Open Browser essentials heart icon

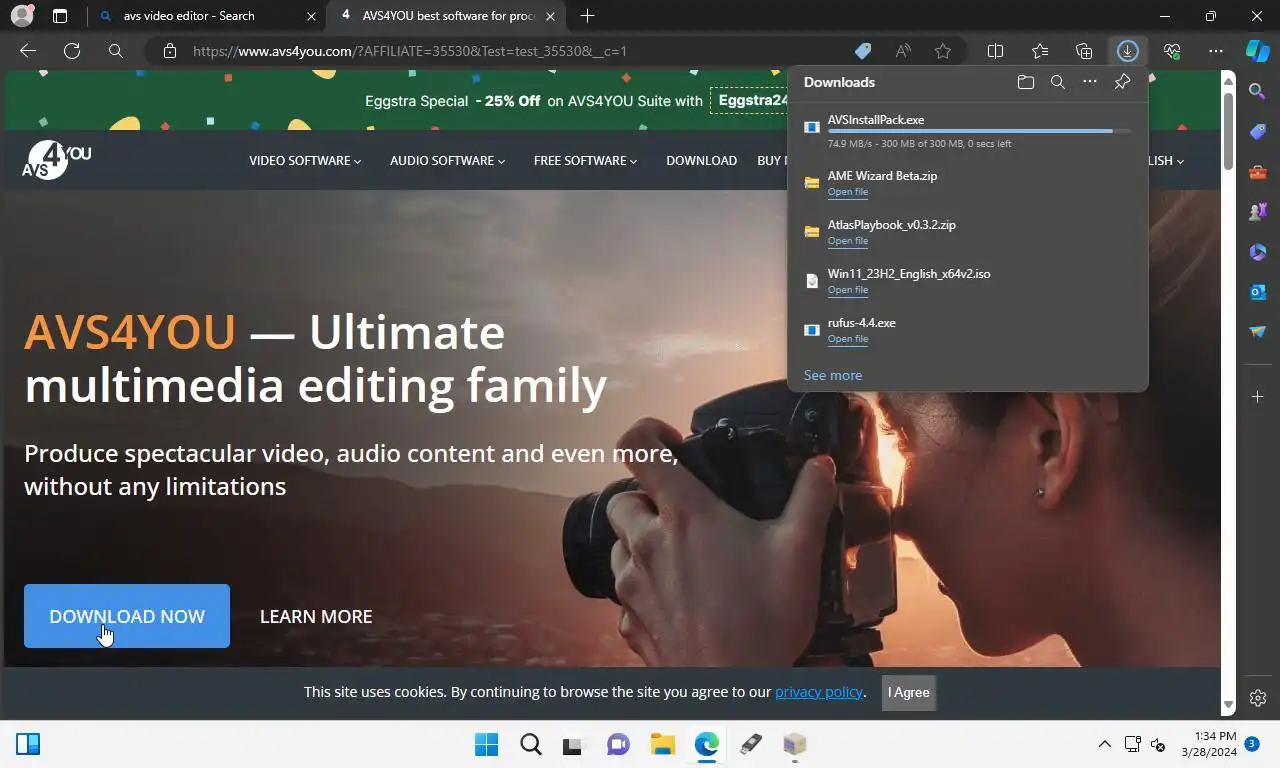tap(1172, 51)
